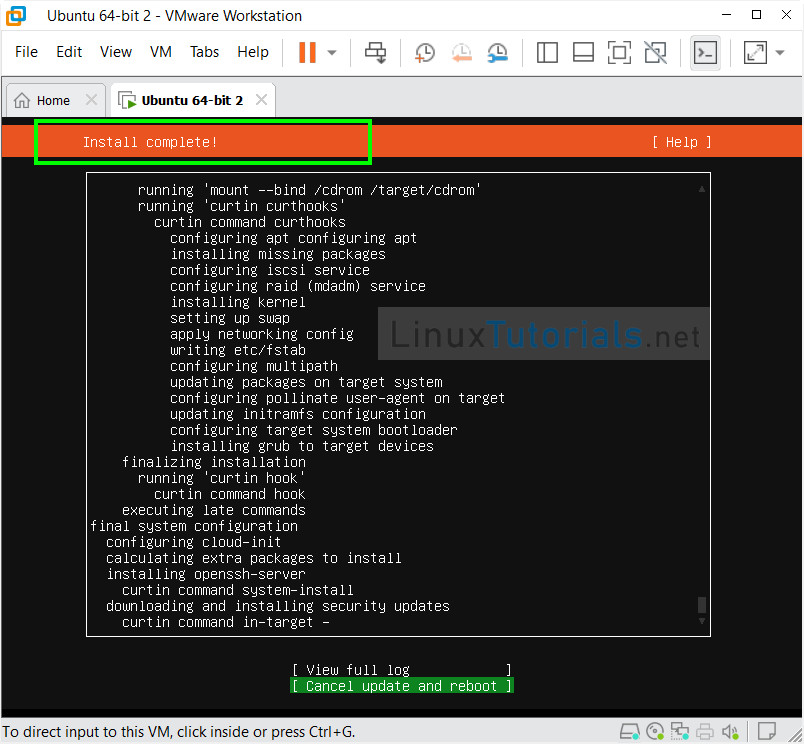
Task: Open the Tabs menu
Action: tap(204, 52)
